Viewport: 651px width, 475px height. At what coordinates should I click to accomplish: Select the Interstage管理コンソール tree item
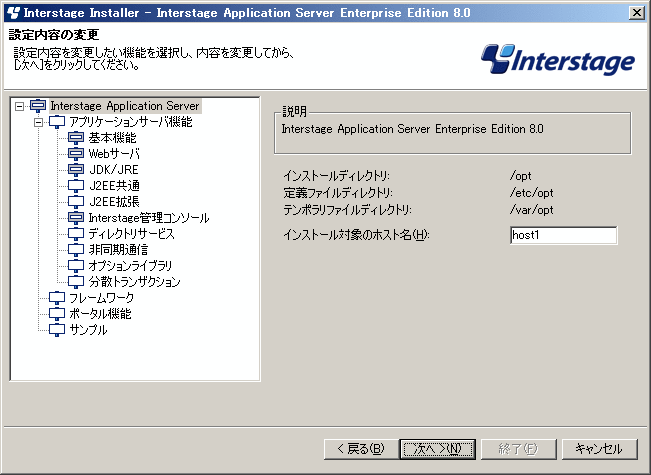tap(149, 218)
